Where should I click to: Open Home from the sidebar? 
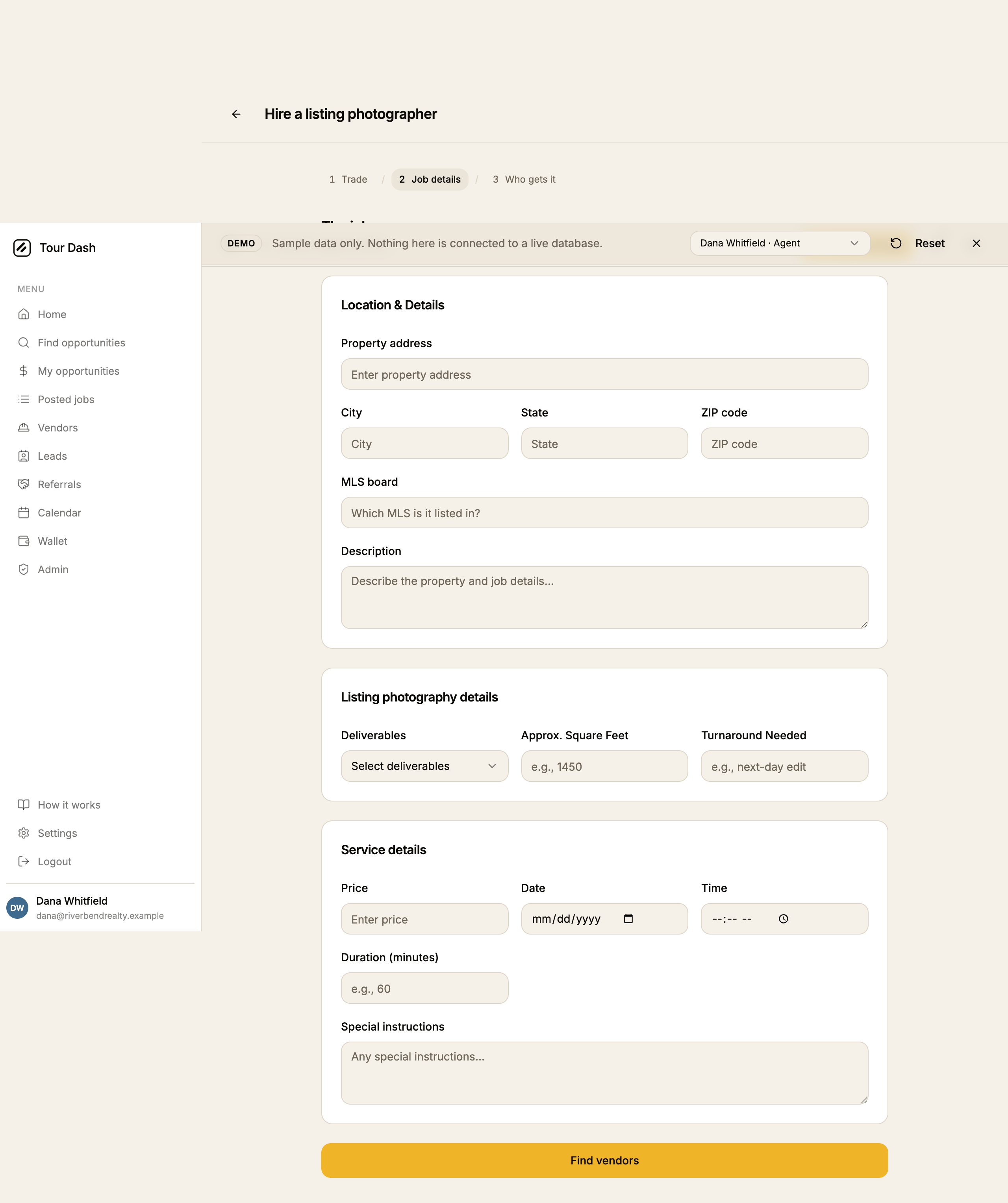click(52, 314)
